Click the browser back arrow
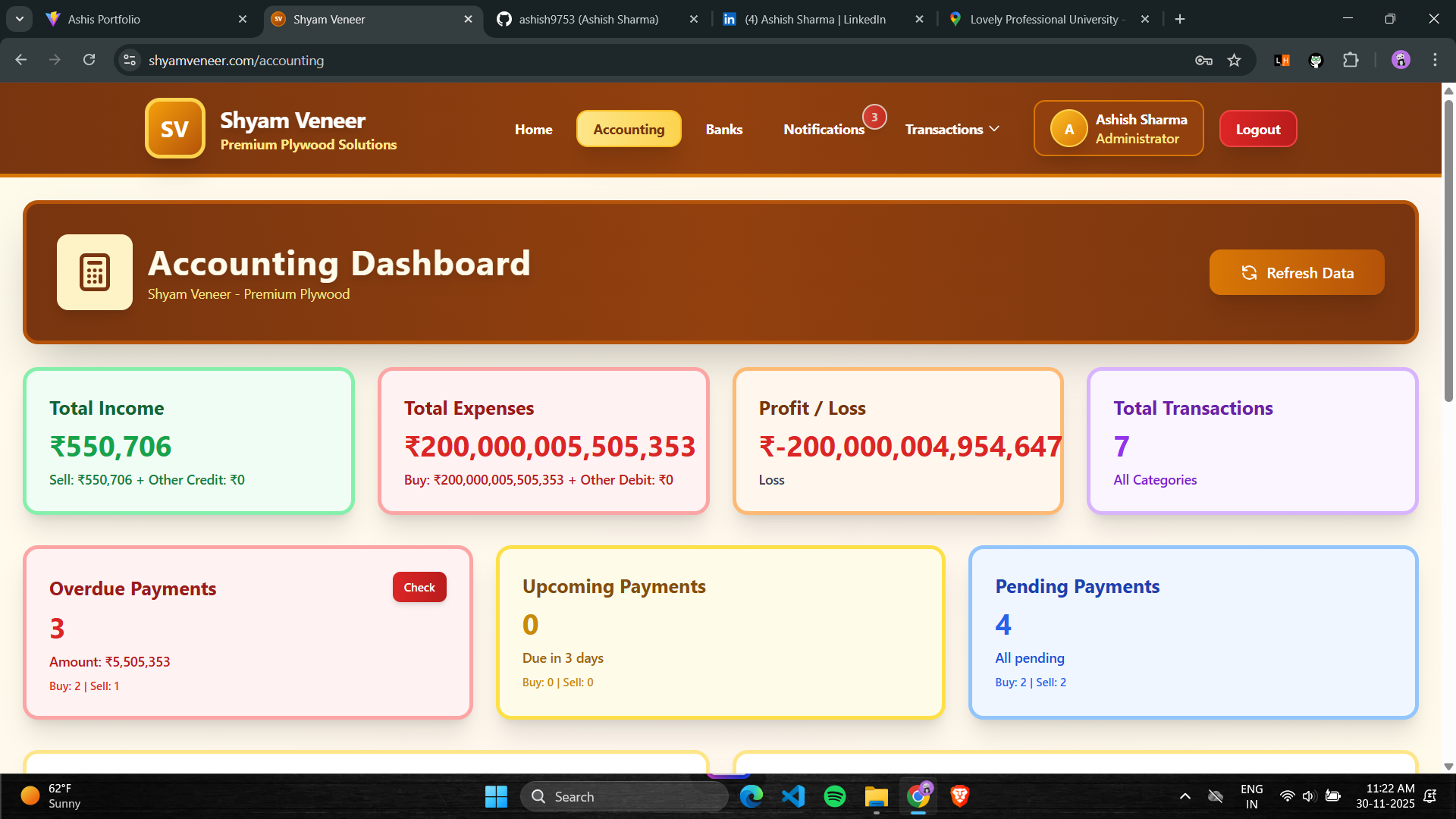The image size is (1456, 819). (x=21, y=60)
